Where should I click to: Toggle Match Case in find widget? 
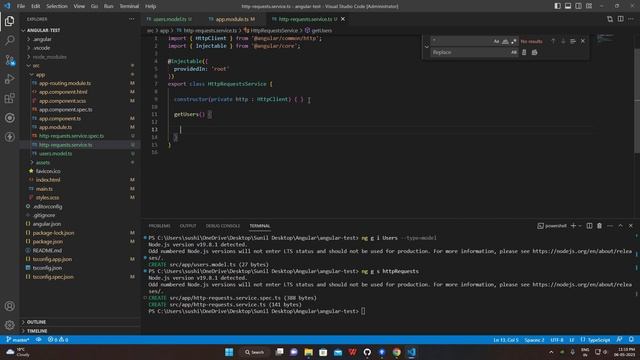point(496,41)
